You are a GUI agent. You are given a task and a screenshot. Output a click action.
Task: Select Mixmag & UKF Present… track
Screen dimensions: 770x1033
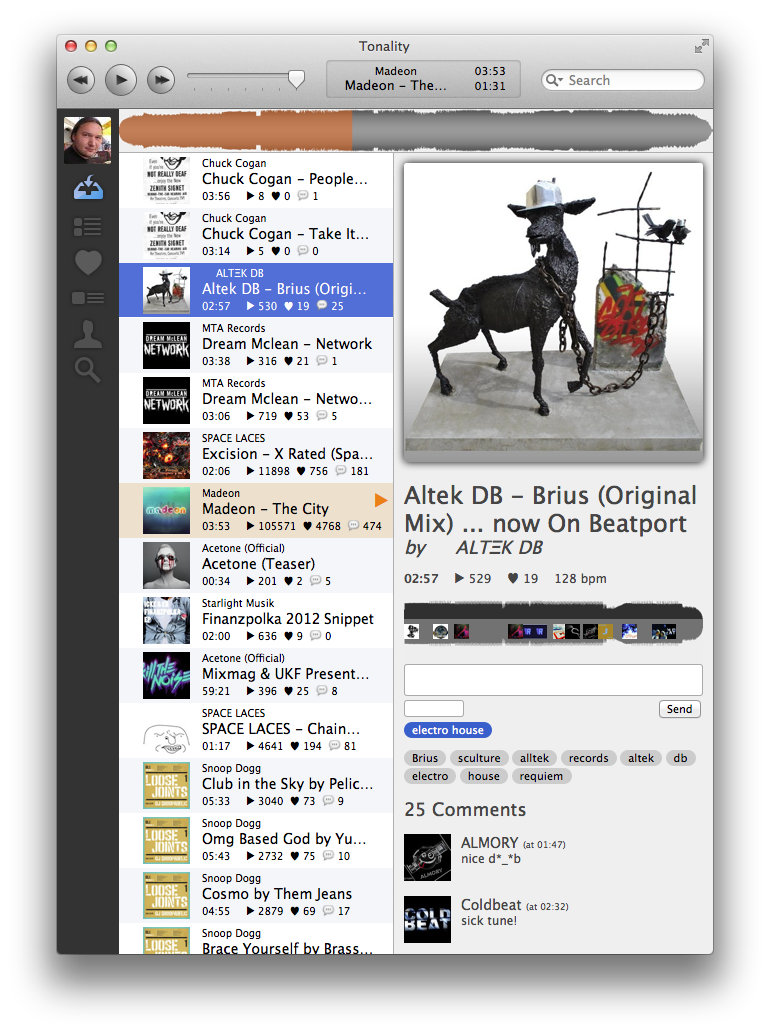pyautogui.click(x=256, y=675)
